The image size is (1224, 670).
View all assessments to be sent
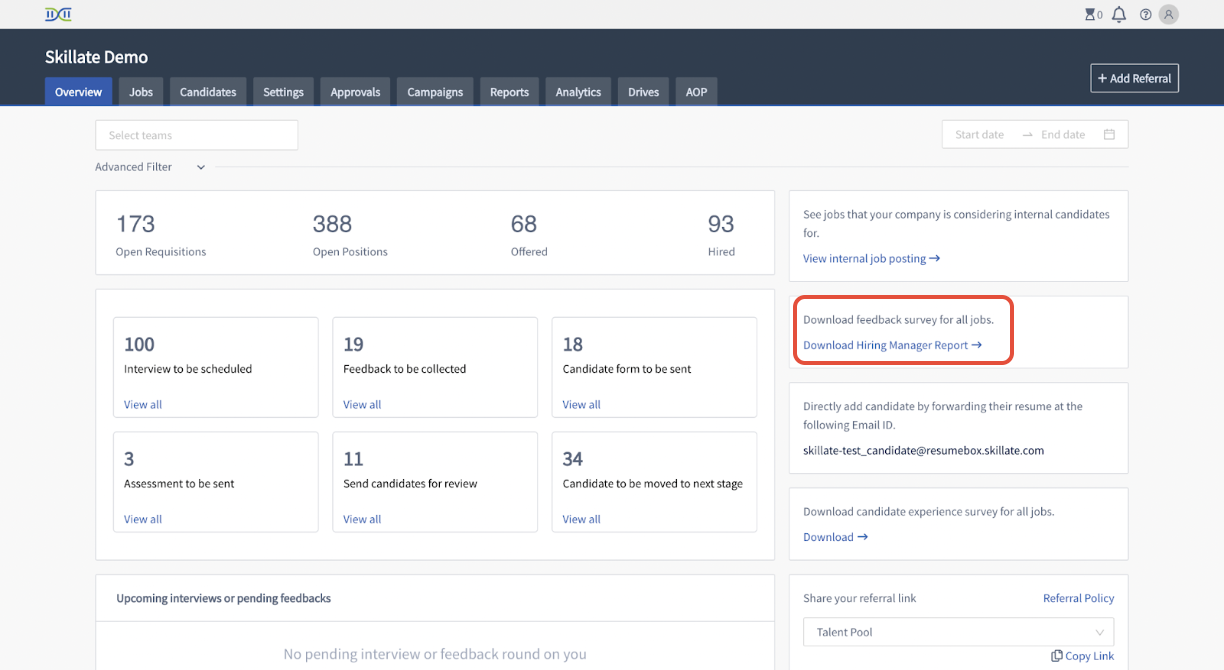coord(143,519)
